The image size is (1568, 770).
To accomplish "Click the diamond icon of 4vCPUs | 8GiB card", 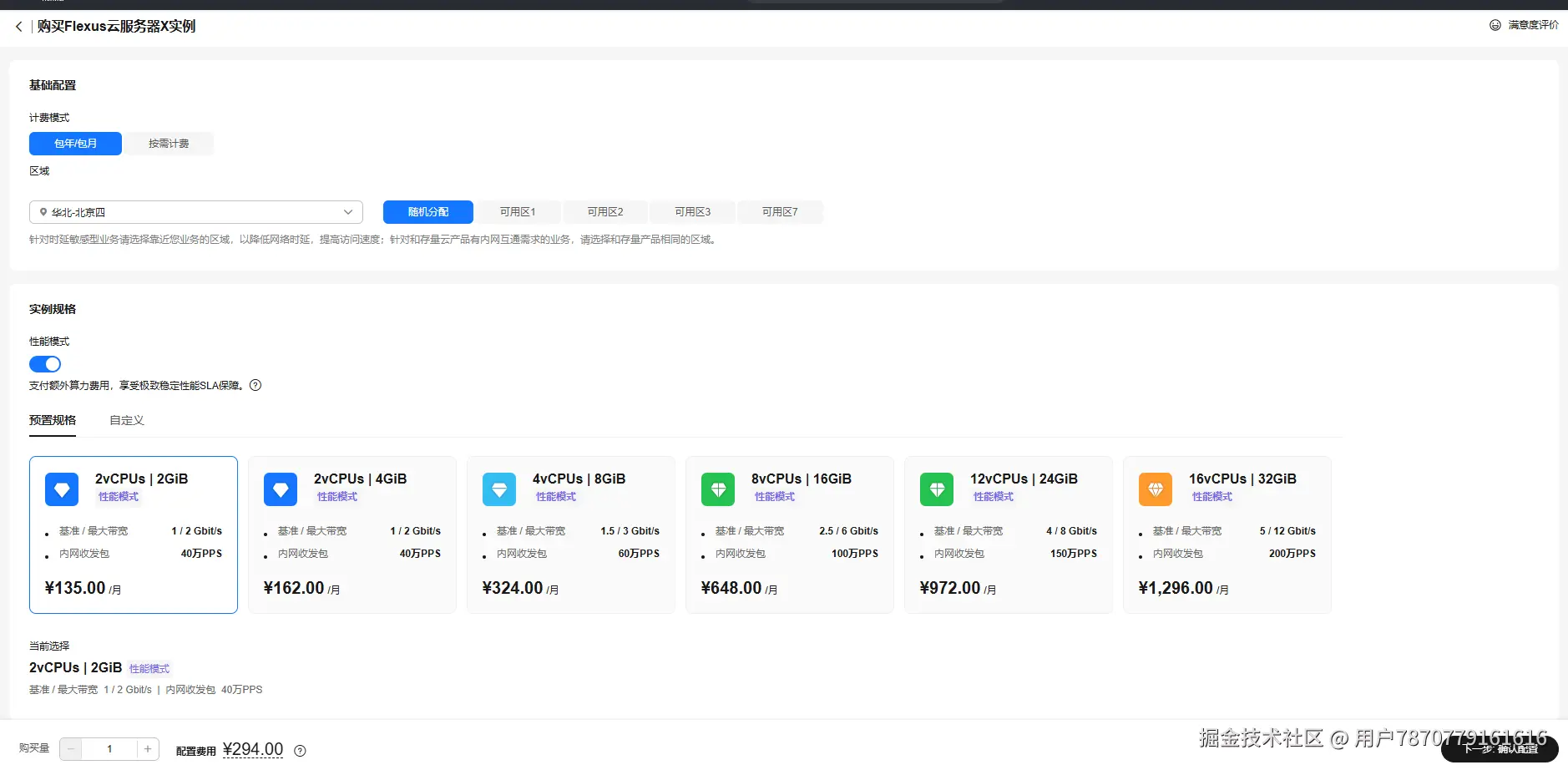I will [499, 489].
